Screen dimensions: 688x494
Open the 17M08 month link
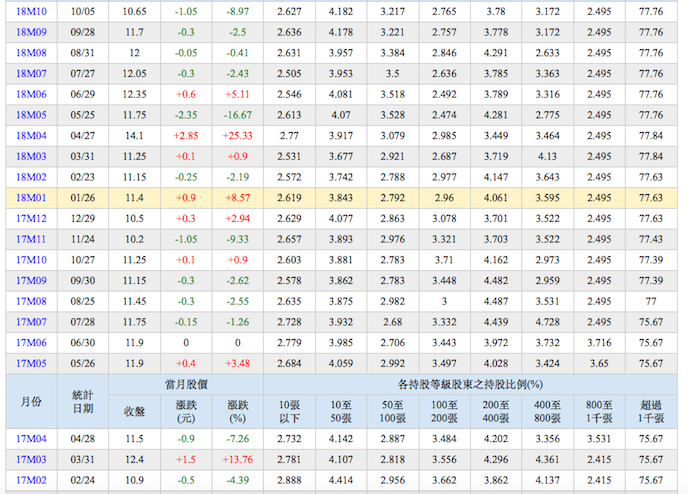pos(31,301)
